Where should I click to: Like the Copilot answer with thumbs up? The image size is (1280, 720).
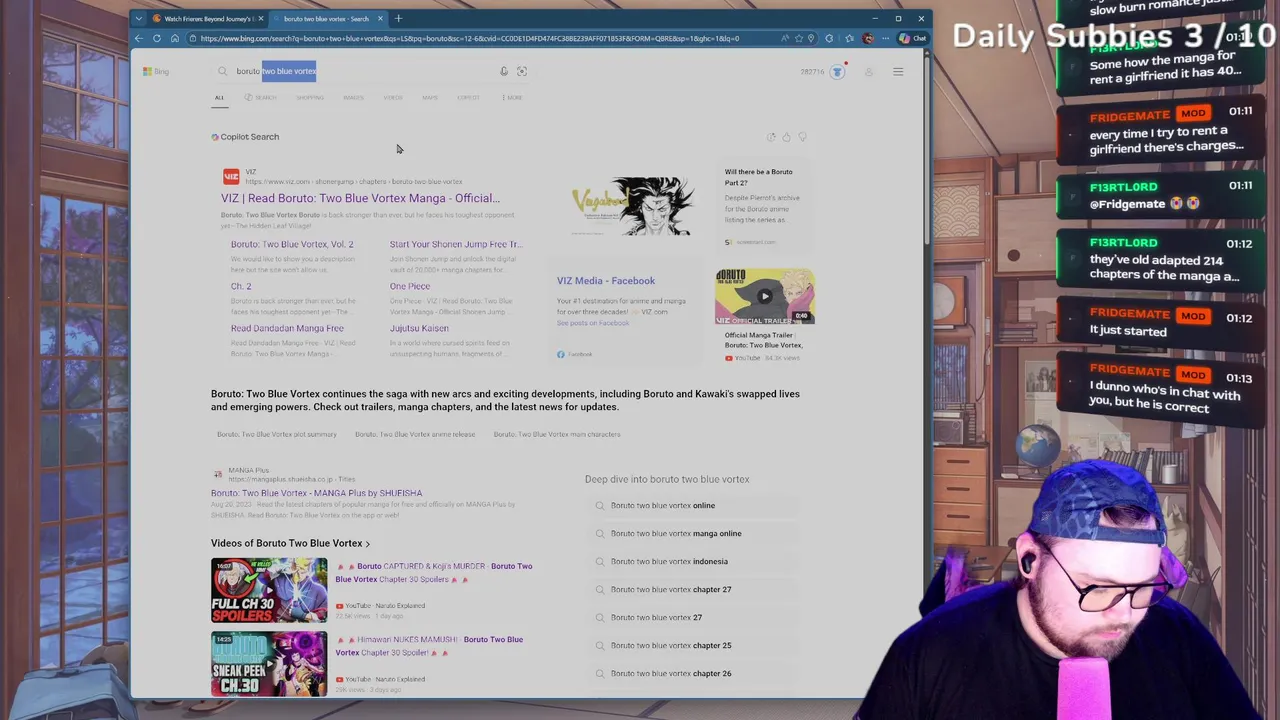pyautogui.click(x=786, y=137)
